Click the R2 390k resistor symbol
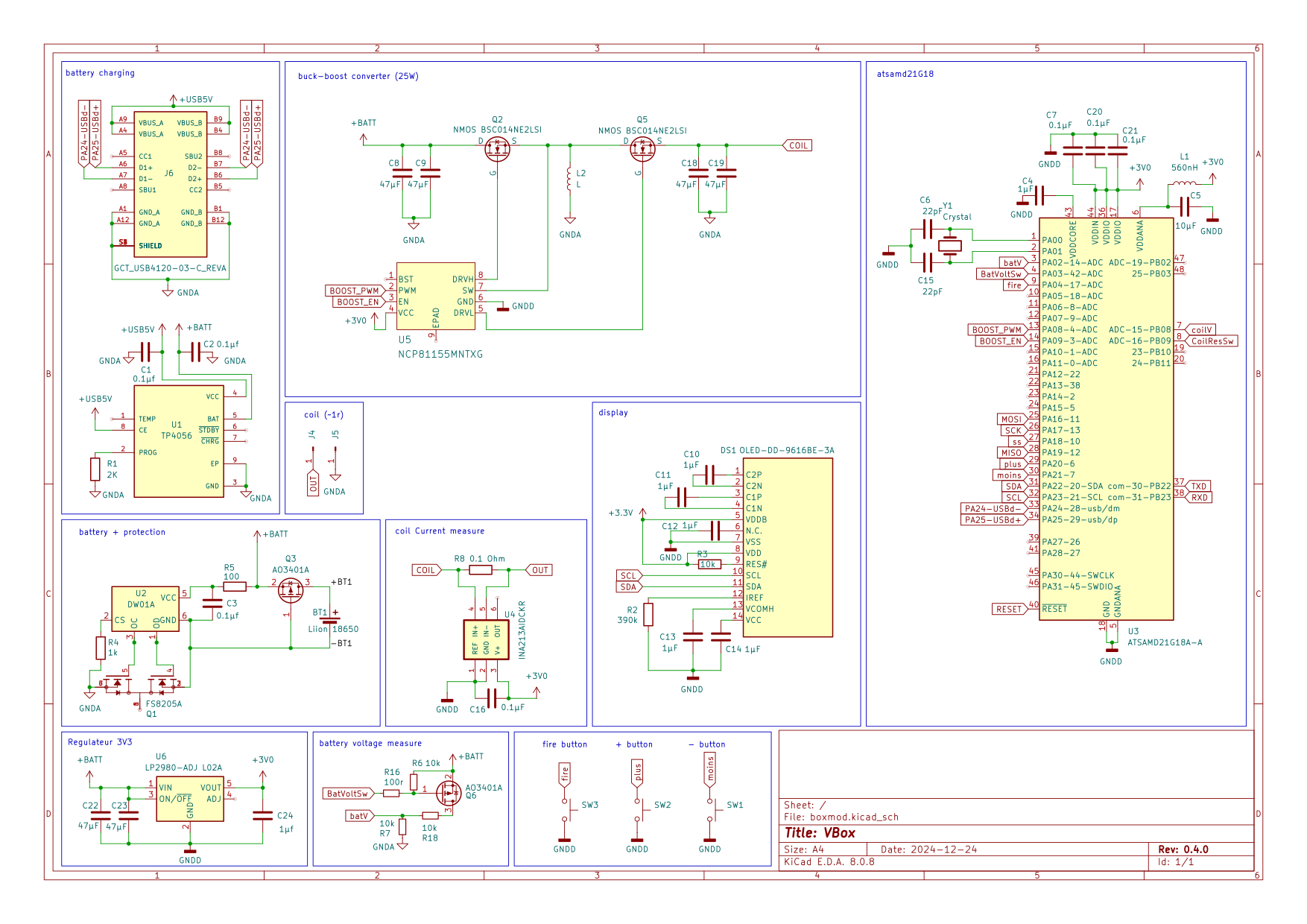Screen dimensions: 1307x924 pyautogui.click(x=648, y=614)
